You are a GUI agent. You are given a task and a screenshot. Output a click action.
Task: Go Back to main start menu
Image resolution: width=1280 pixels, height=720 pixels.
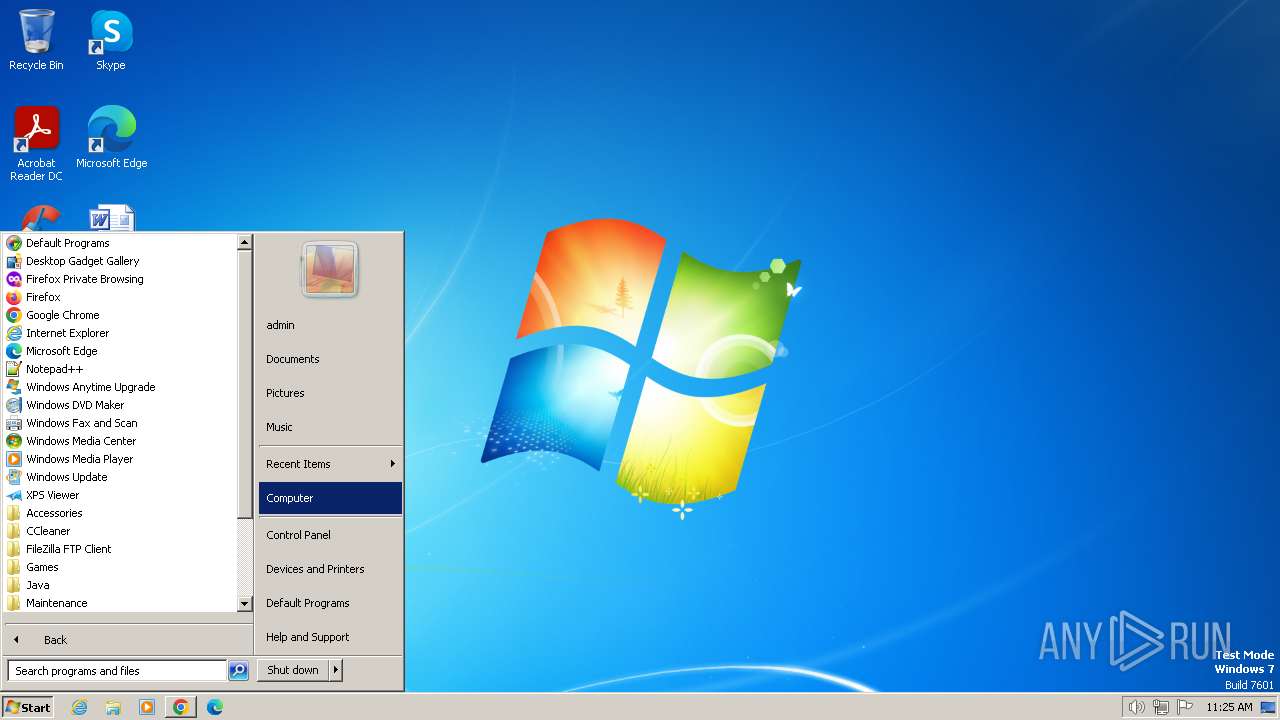(x=55, y=640)
